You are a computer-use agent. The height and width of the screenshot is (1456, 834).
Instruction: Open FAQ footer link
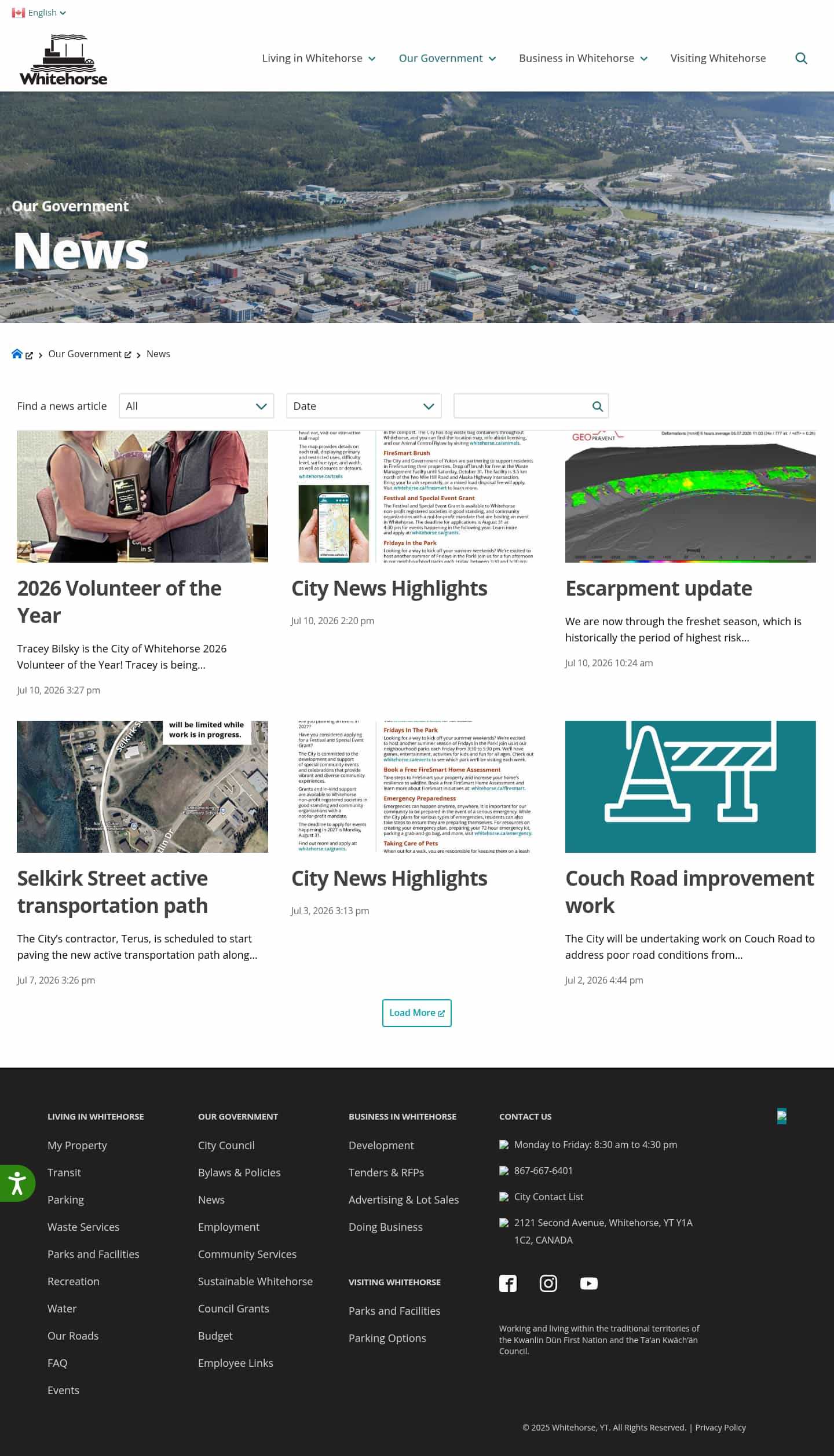coord(57,1363)
